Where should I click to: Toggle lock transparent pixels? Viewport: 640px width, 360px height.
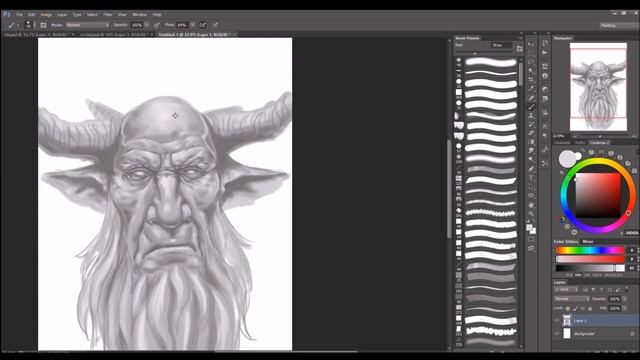point(568,308)
